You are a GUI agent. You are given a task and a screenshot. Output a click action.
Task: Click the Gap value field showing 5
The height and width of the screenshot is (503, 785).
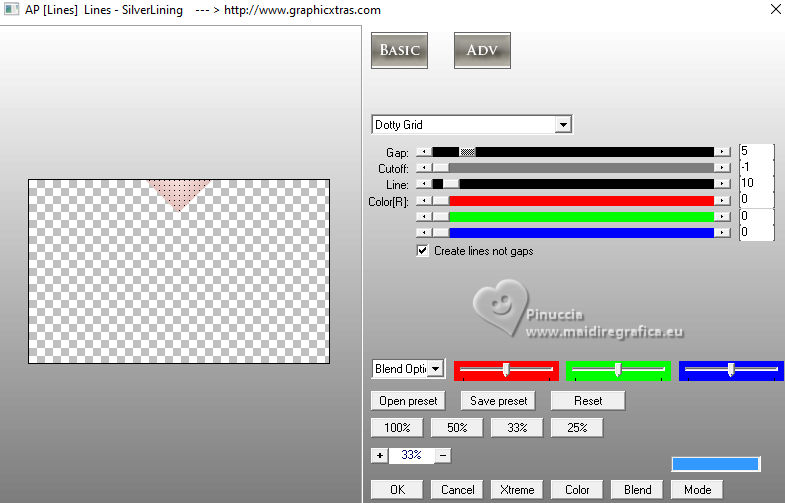coord(756,151)
